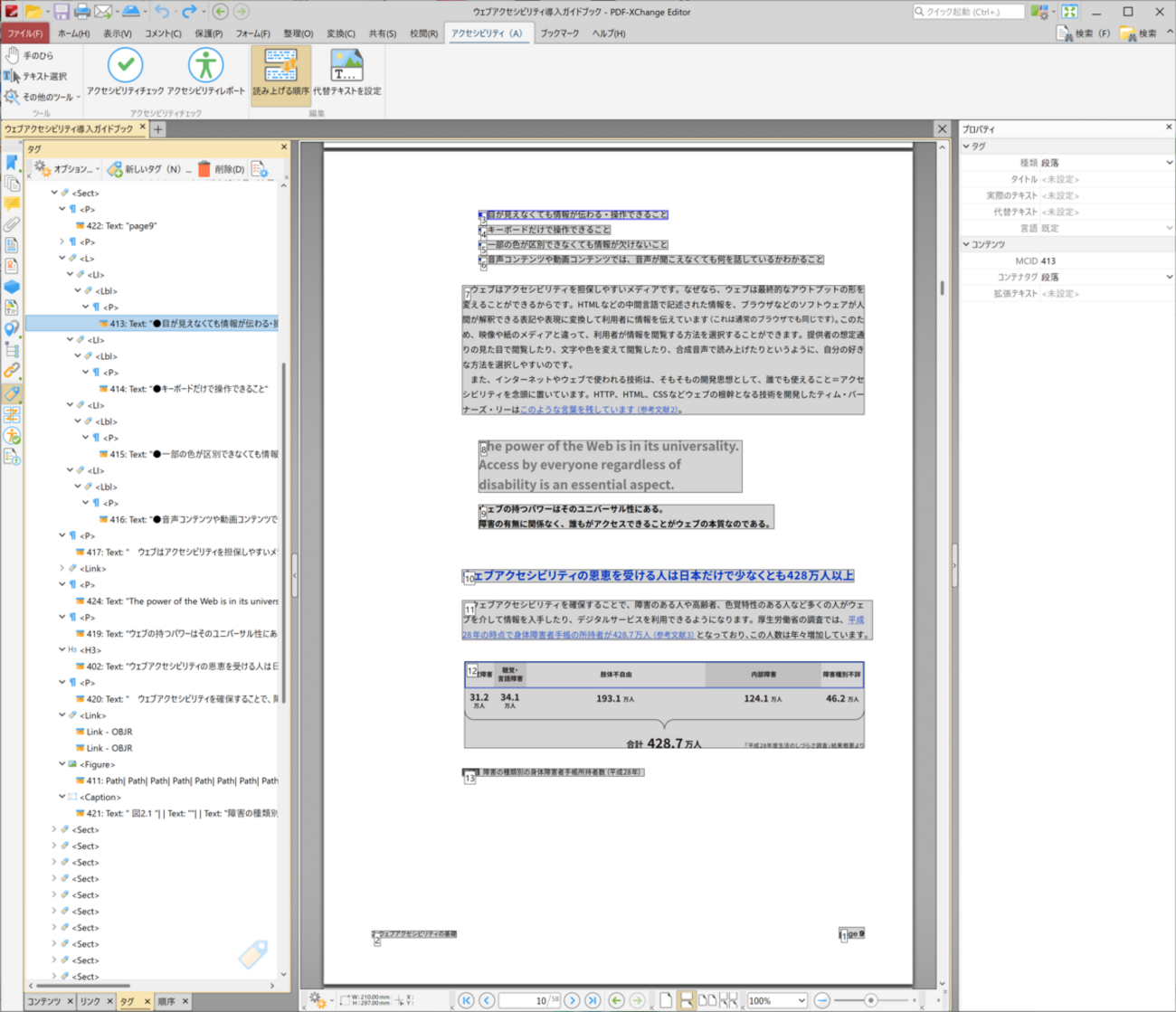
Task: Adjust the zoom slider handle
Action: 870,1000
